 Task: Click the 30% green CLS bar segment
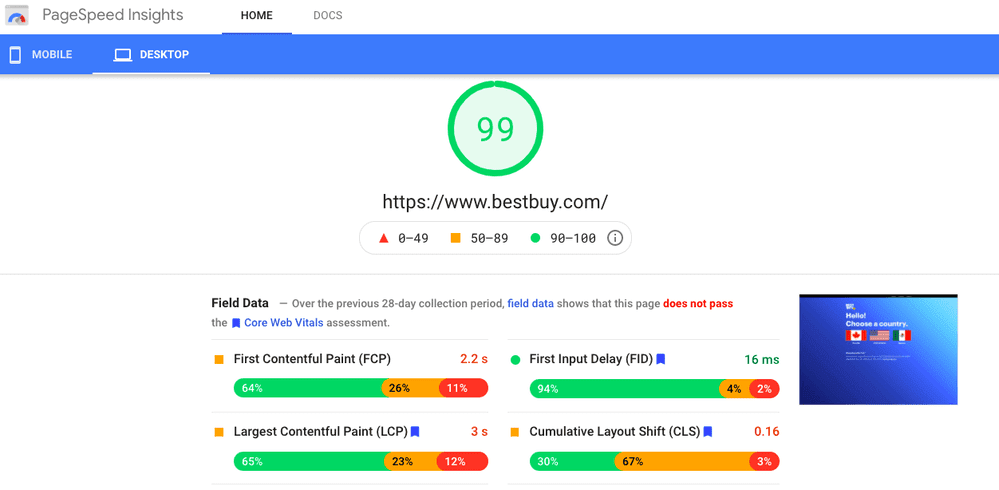click(x=572, y=461)
